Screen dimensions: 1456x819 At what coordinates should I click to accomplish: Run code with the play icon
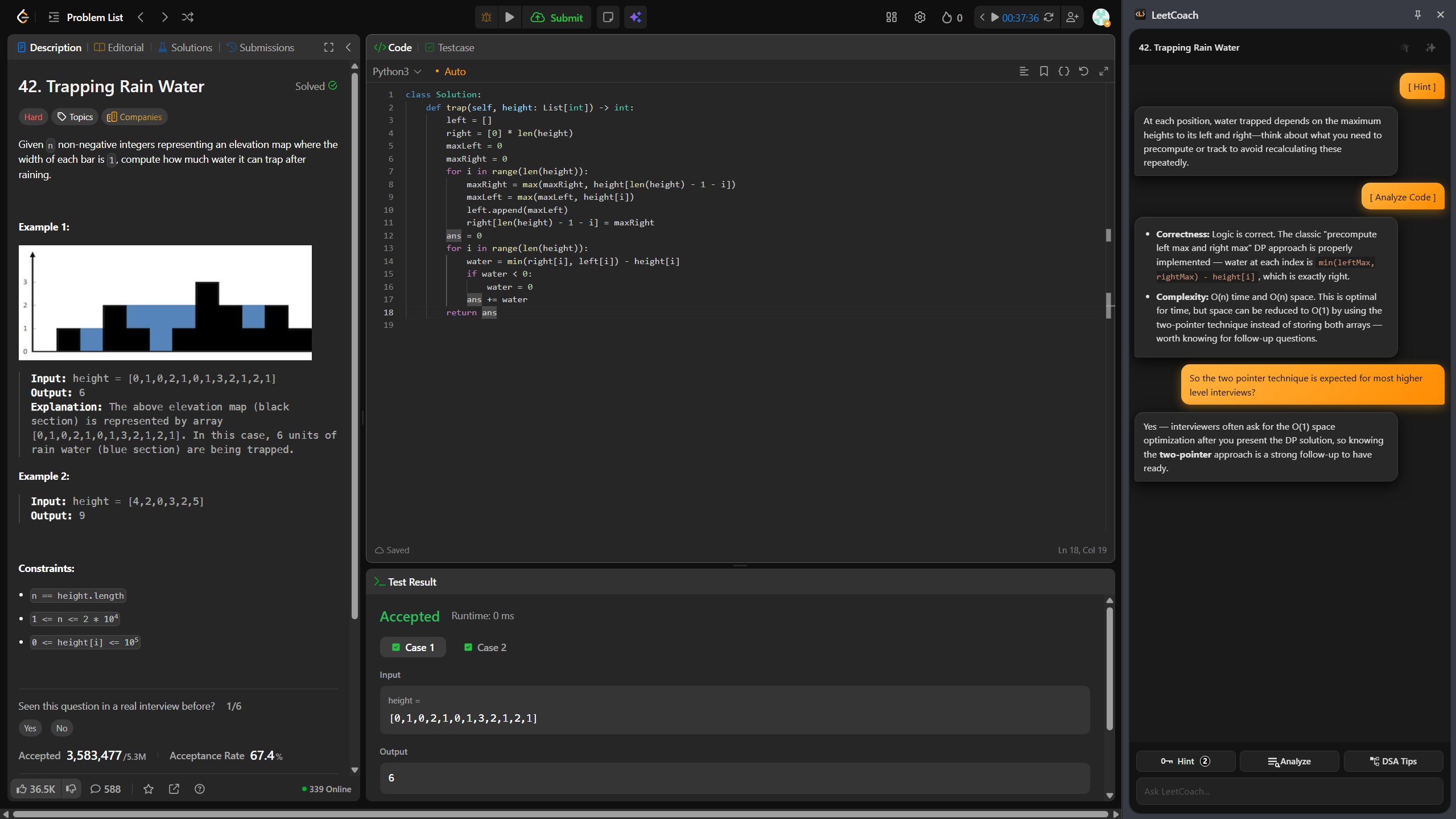pos(510,17)
